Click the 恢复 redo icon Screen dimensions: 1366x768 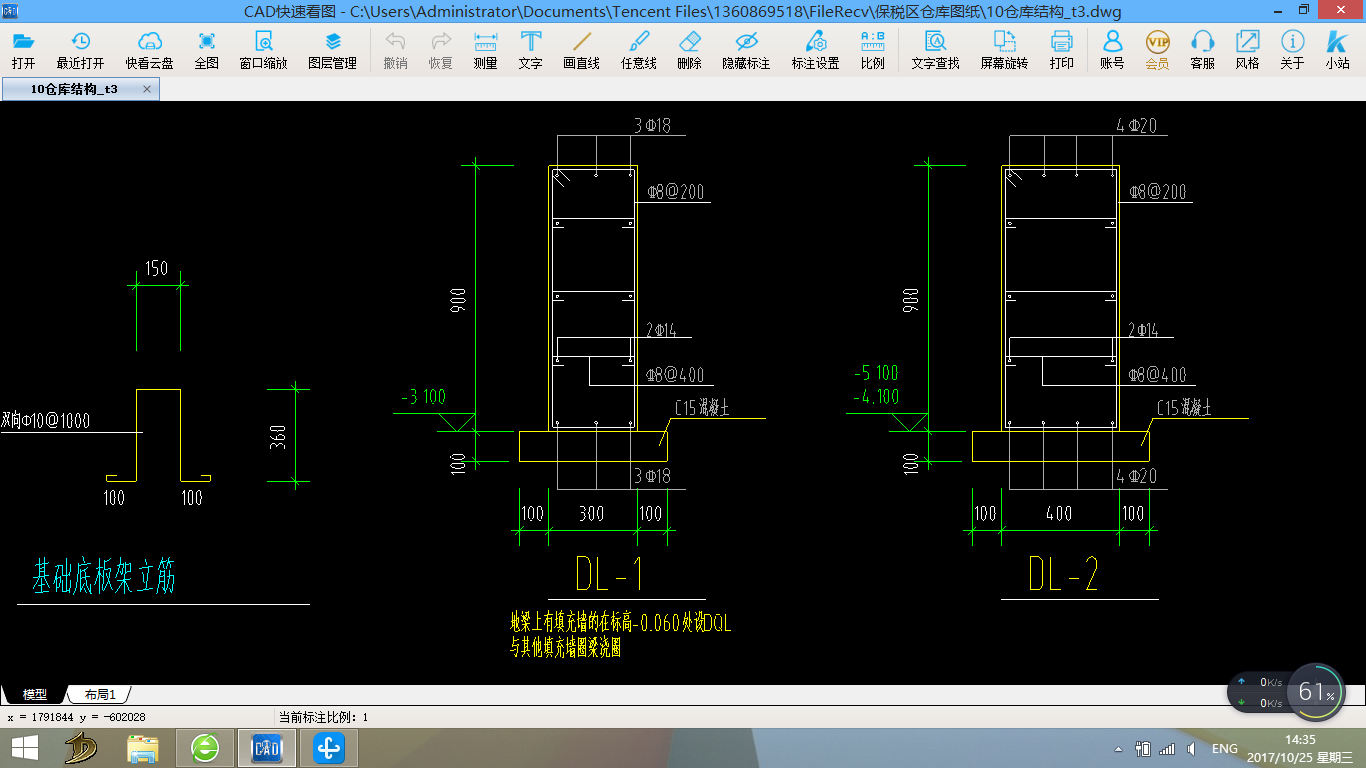441,50
